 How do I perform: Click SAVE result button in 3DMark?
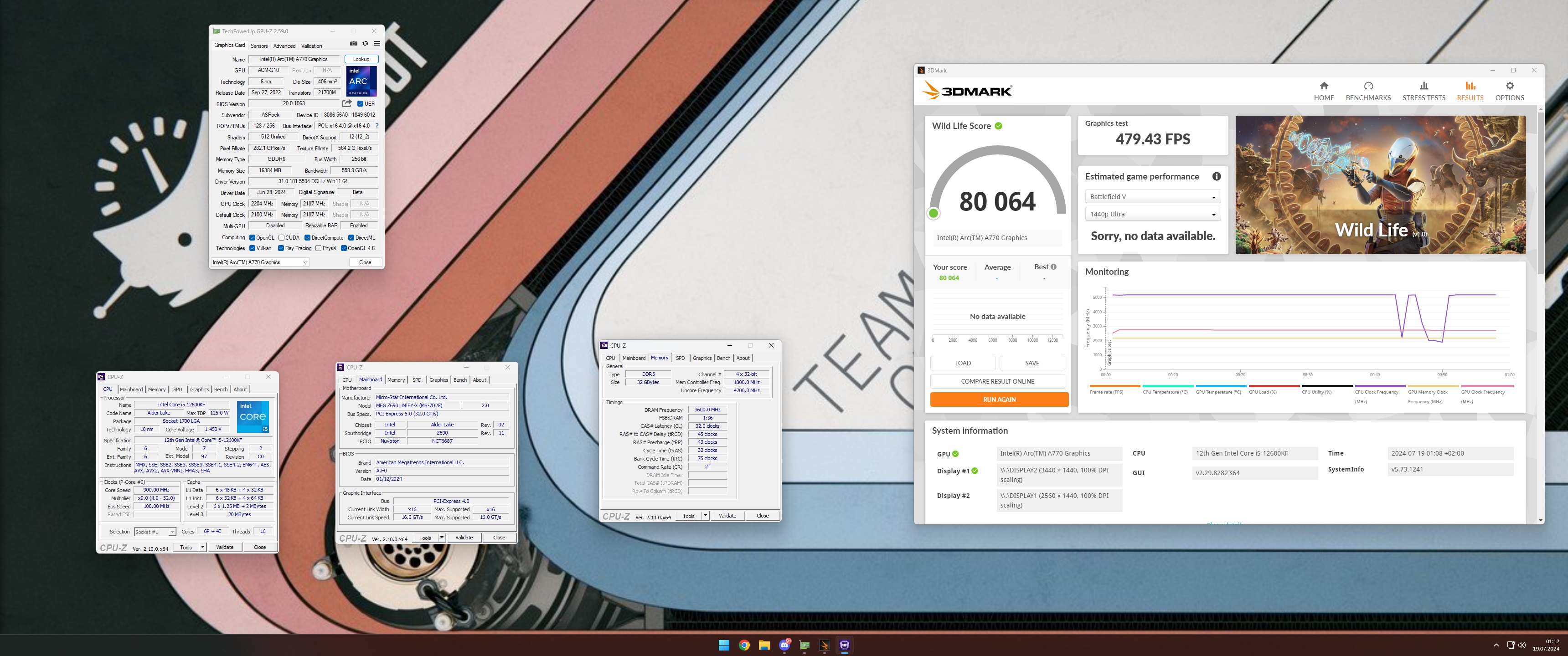pyautogui.click(x=1032, y=363)
